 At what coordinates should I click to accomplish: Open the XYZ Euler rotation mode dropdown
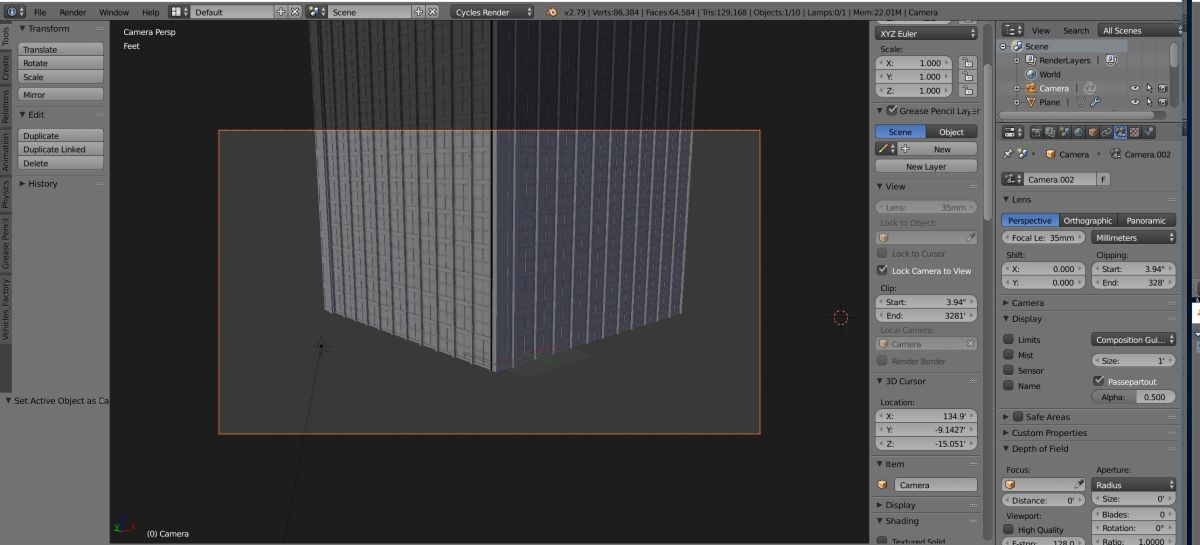pos(927,33)
